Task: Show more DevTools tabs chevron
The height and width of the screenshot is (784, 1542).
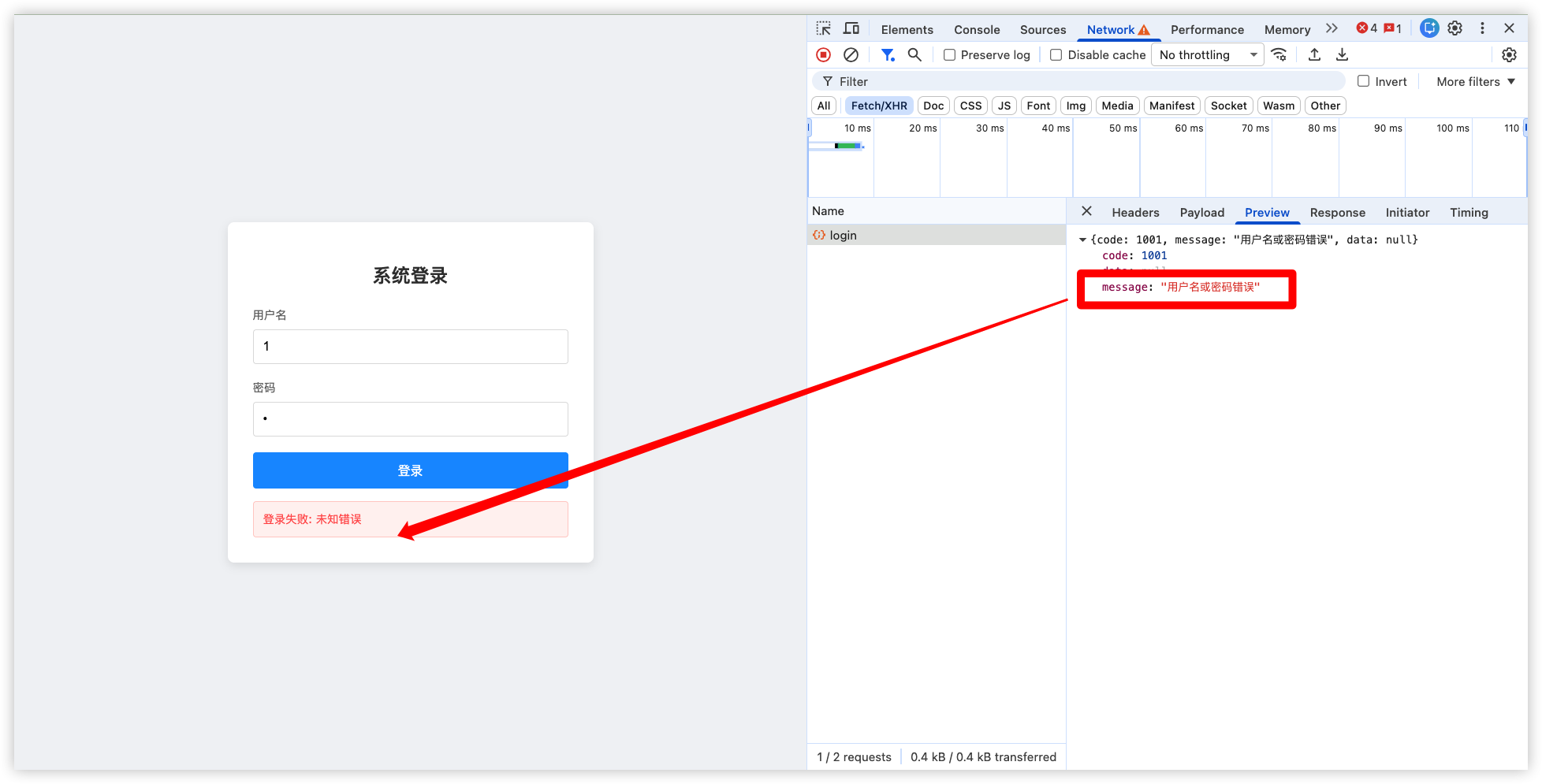Action: (1332, 28)
